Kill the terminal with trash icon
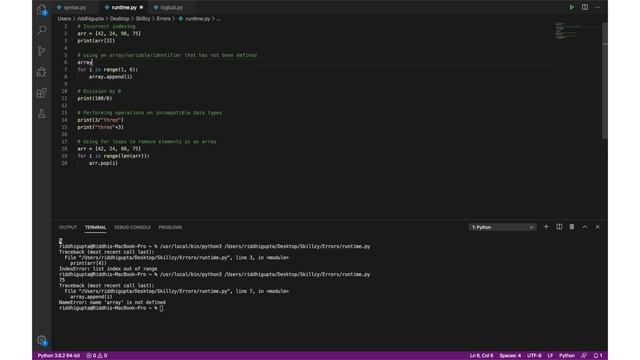Viewport: 640px width, 360px height. click(572, 227)
